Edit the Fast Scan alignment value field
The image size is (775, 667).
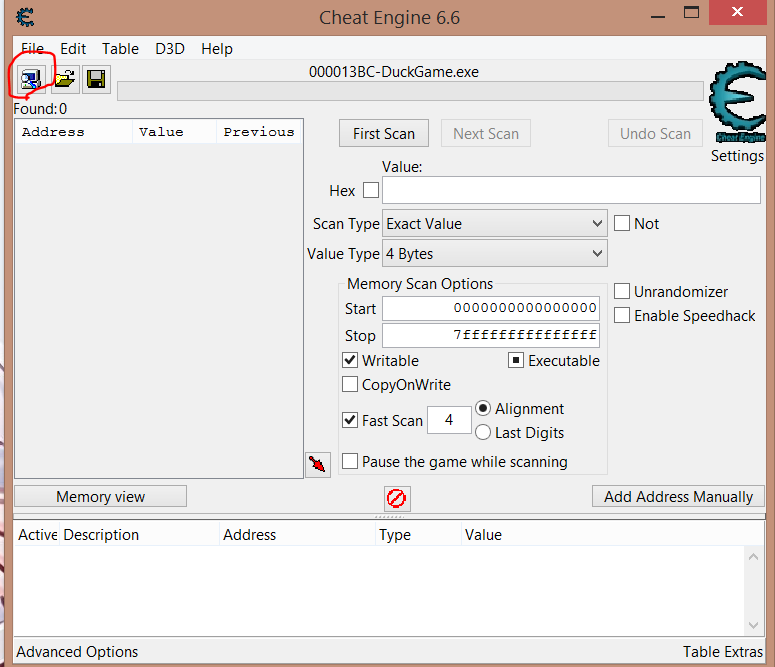coord(449,420)
